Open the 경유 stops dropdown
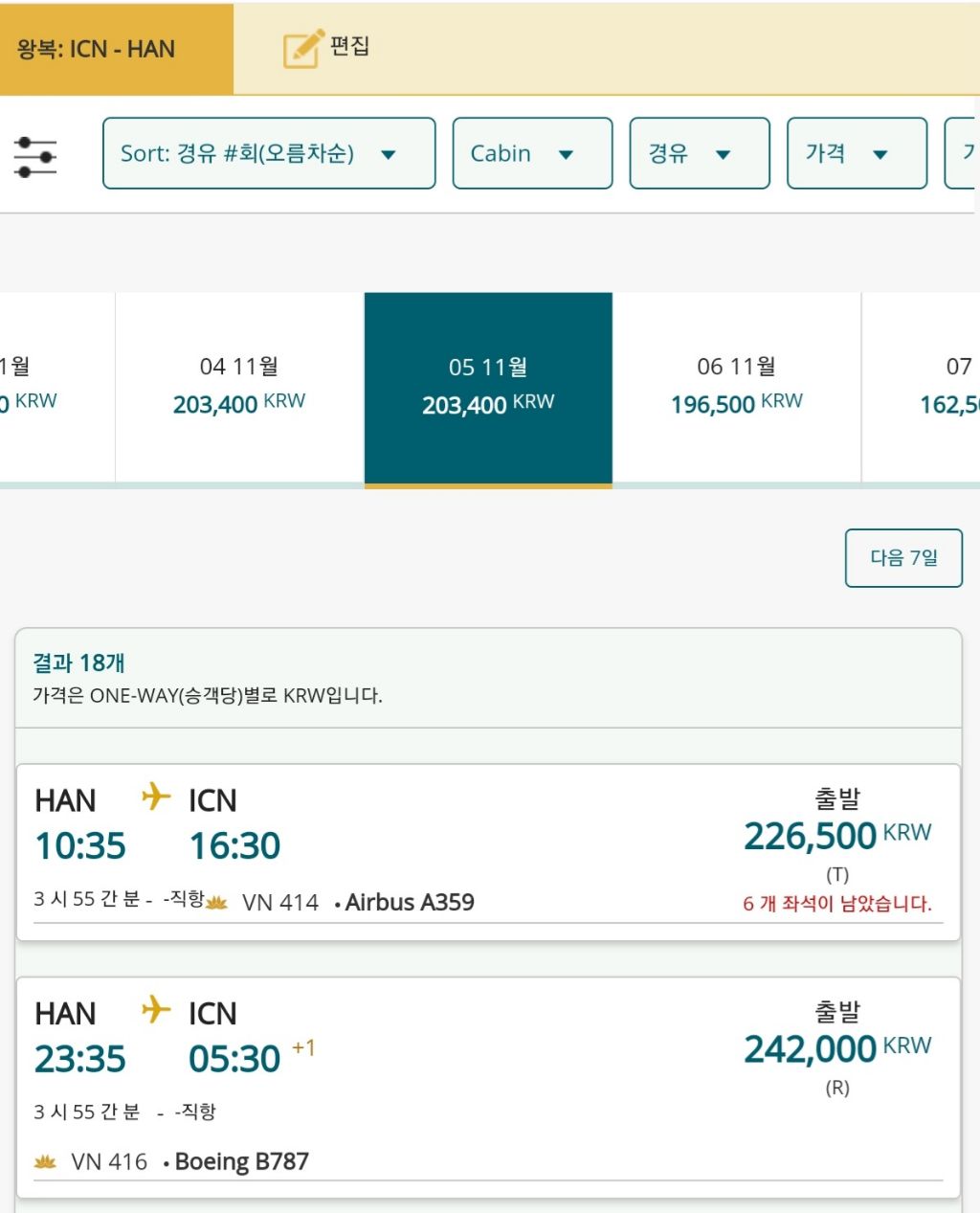 tap(699, 153)
